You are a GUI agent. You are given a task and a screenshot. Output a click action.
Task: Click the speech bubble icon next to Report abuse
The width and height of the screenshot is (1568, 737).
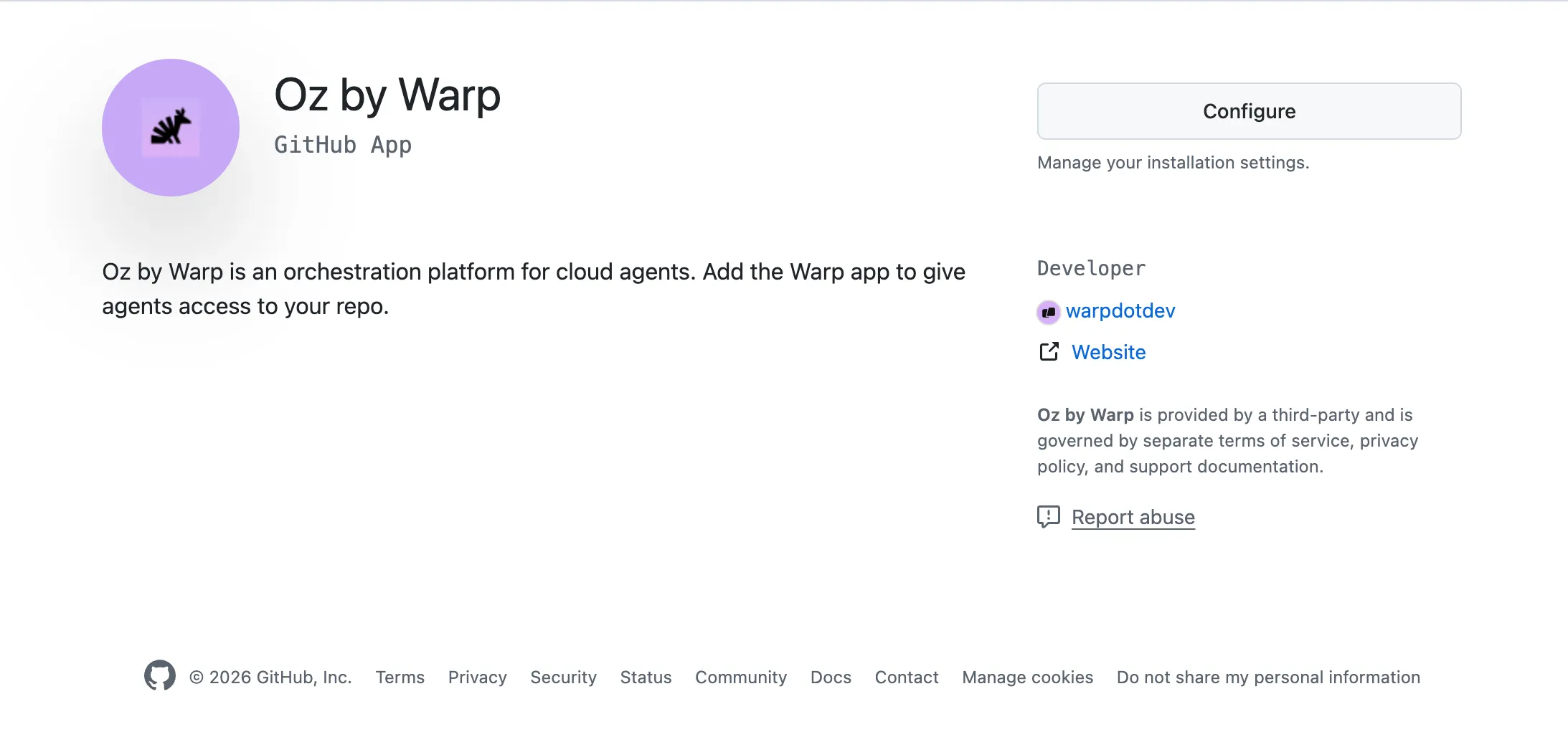(x=1048, y=517)
